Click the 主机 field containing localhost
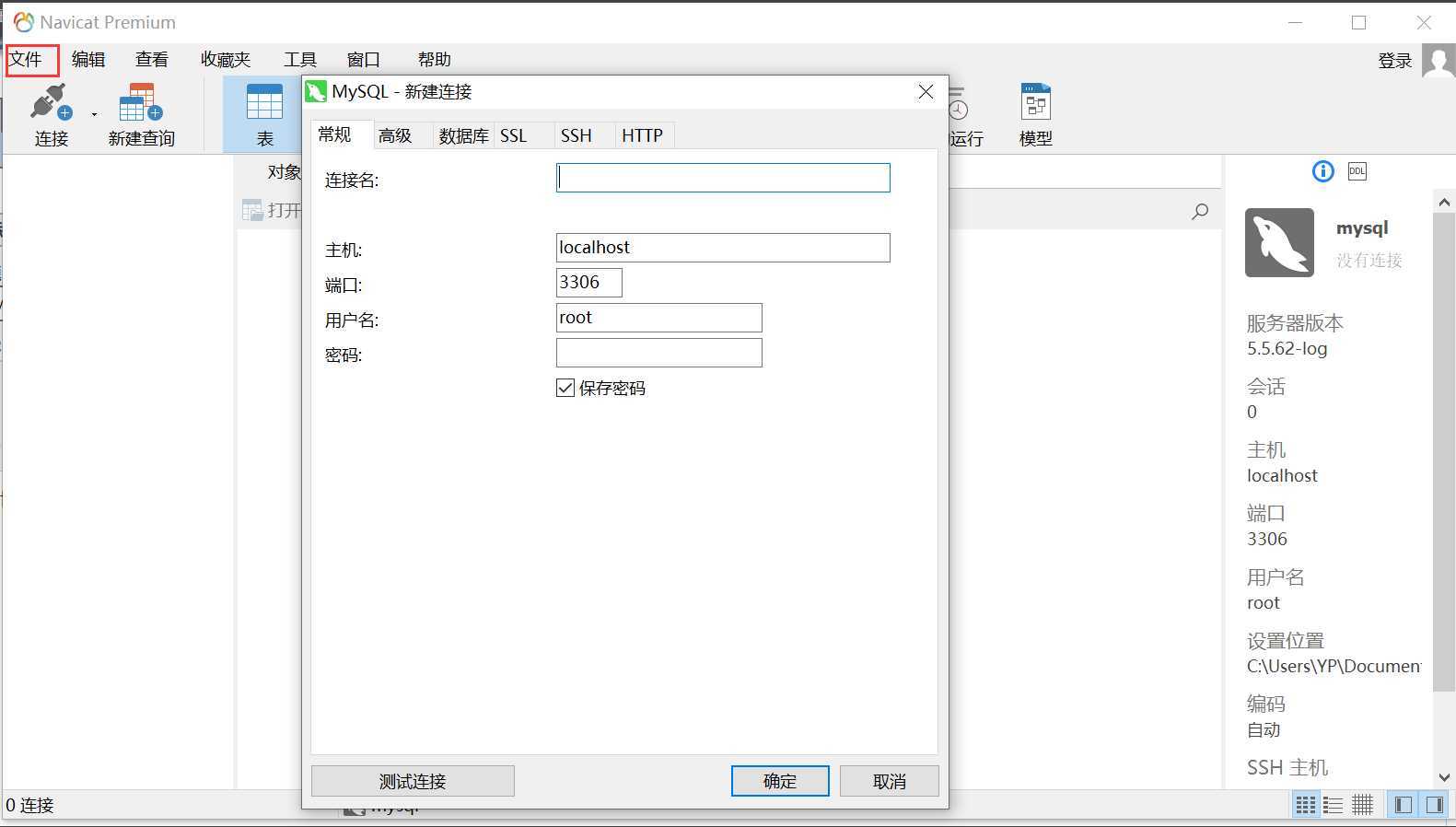This screenshot has width=1456, height=827. tap(723, 248)
